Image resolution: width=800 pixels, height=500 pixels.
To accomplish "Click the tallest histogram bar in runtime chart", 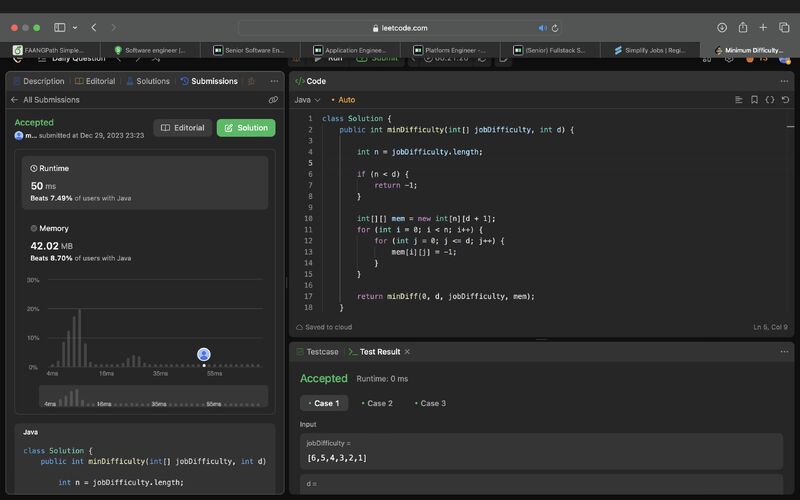I will 80,338.
